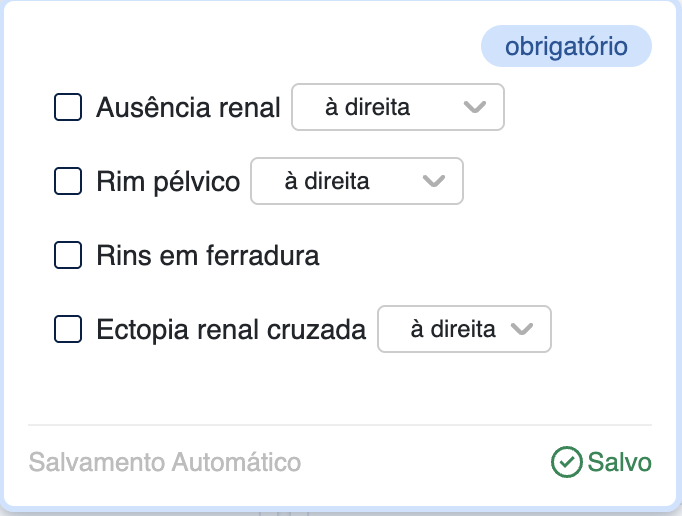Open the Ausência renal side dropdown

[396, 107]
